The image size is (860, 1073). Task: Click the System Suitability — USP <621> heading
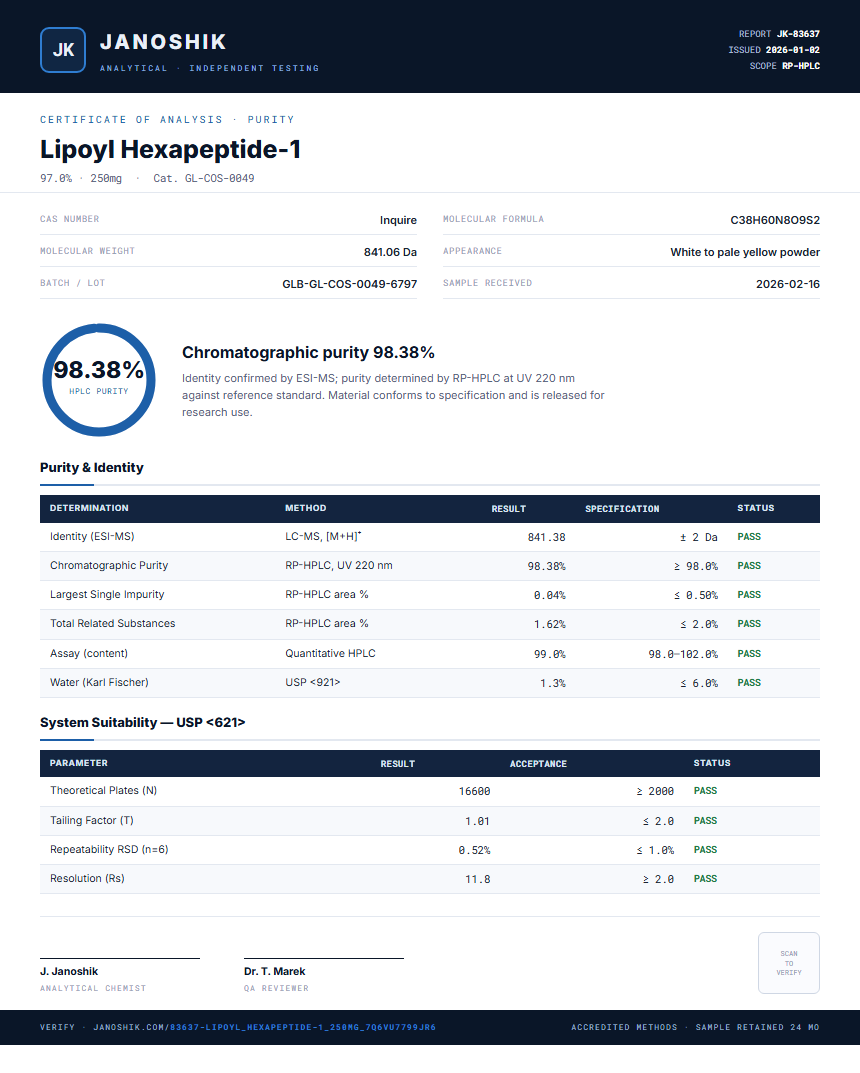142,723
